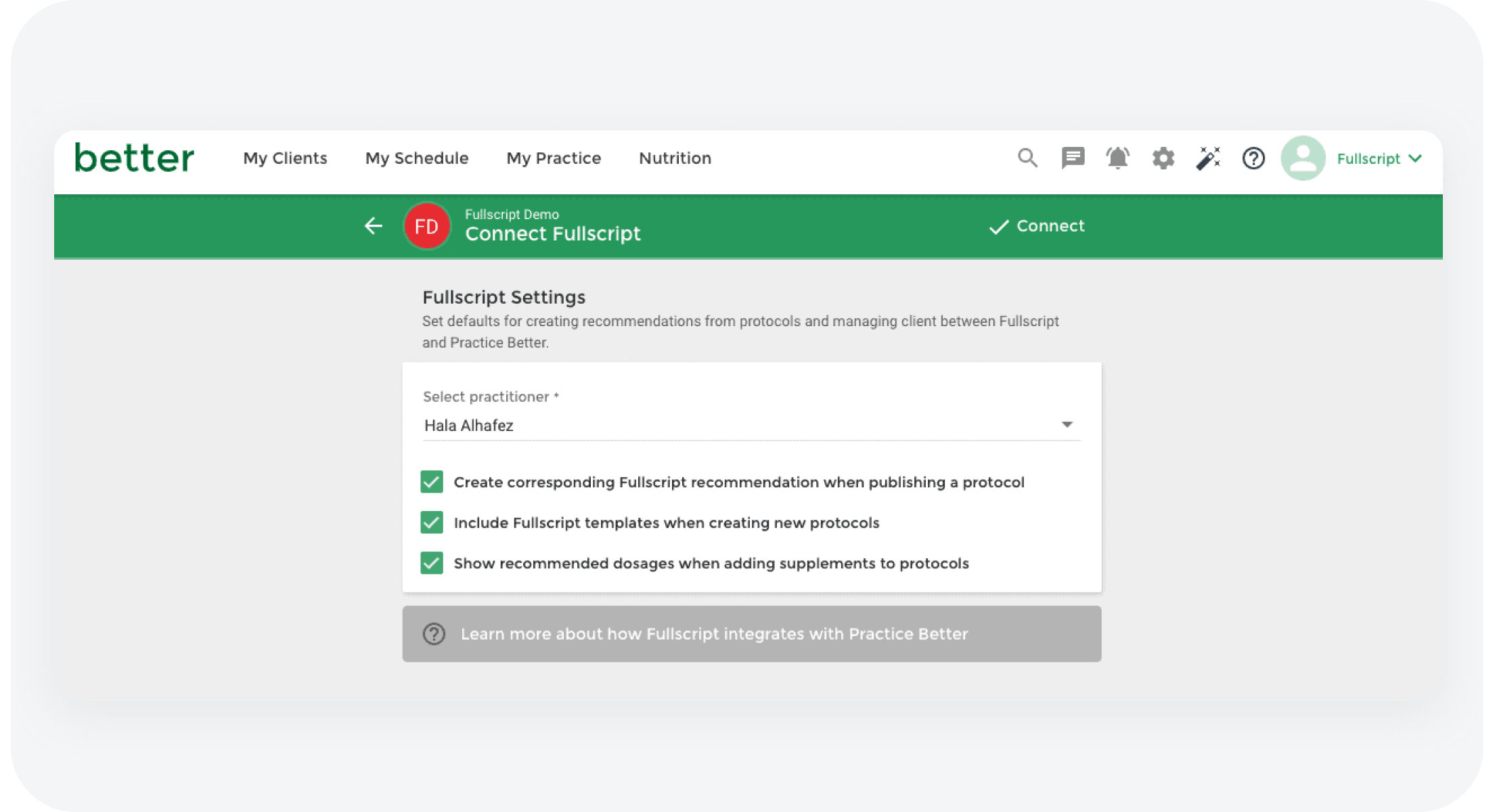Click the Hala Alhafez practitioner field
The image size is (1497, 812).
click(752, 426)
